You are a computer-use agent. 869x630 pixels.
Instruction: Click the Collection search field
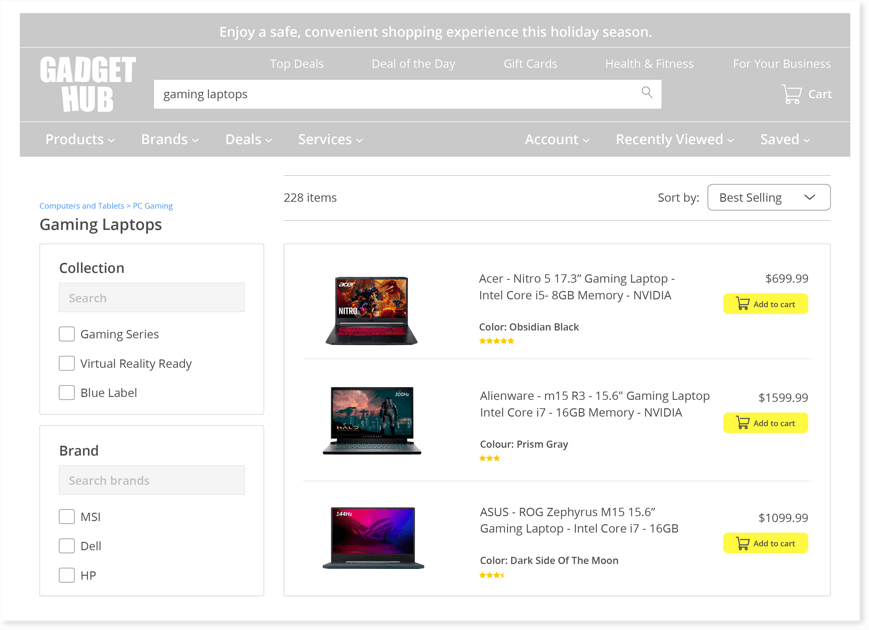tap(152, 298)
